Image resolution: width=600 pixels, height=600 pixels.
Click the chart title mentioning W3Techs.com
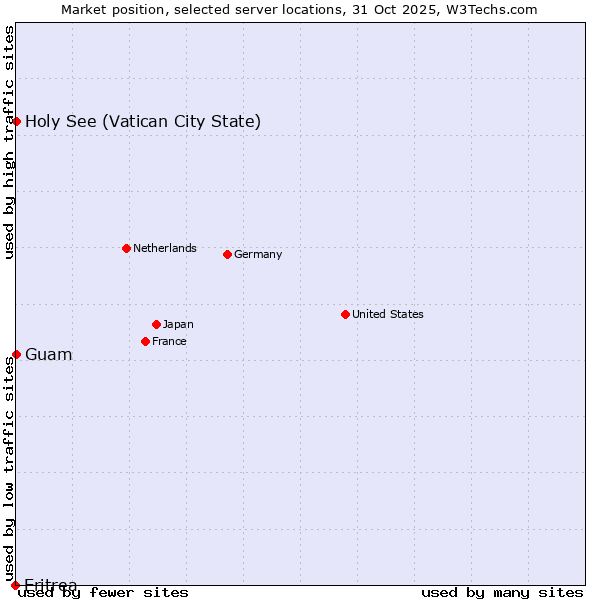pyautogui.click(x=299, y=9)
